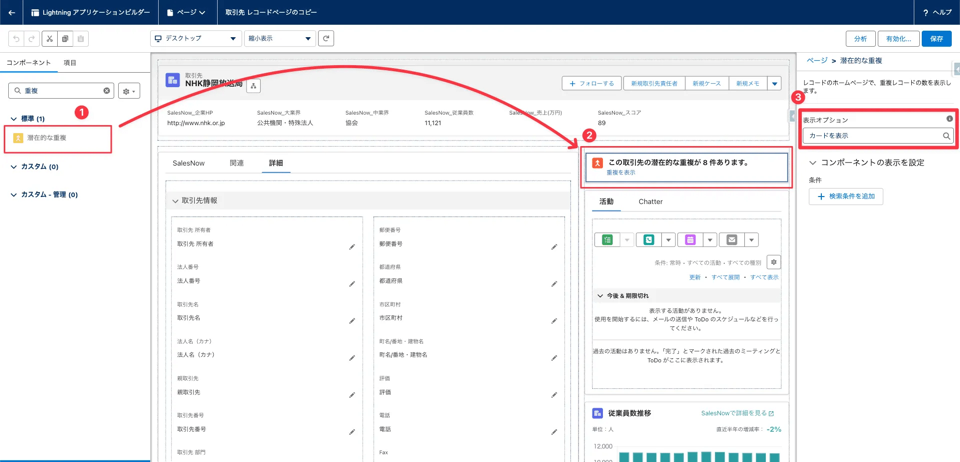Click the ページ breadcrumb link

[816, 61]
